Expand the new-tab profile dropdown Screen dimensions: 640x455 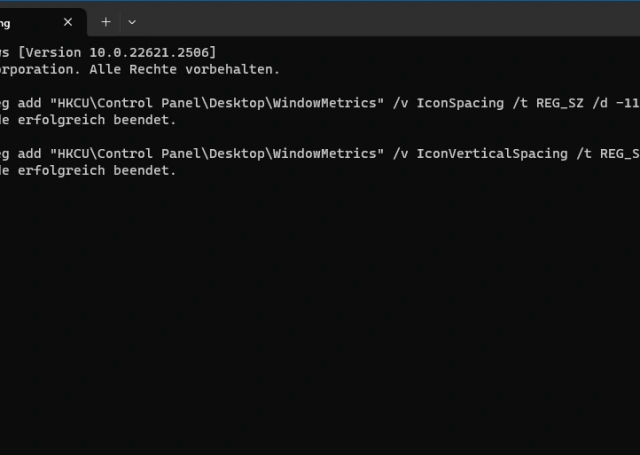[x=132, y=21]
